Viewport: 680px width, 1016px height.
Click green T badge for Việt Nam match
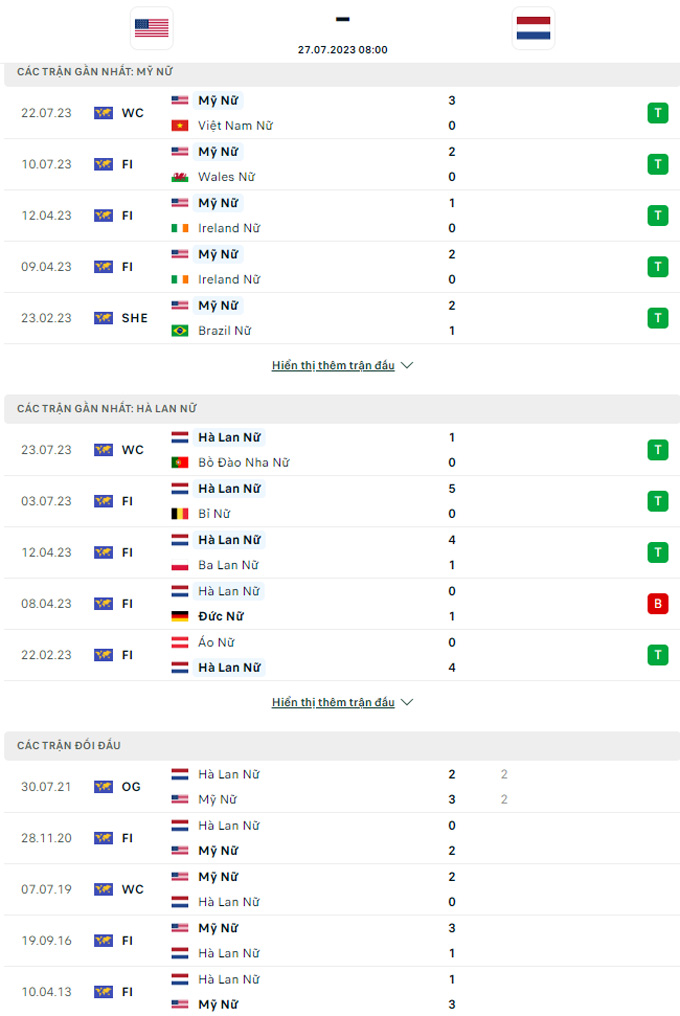(657, 113)
